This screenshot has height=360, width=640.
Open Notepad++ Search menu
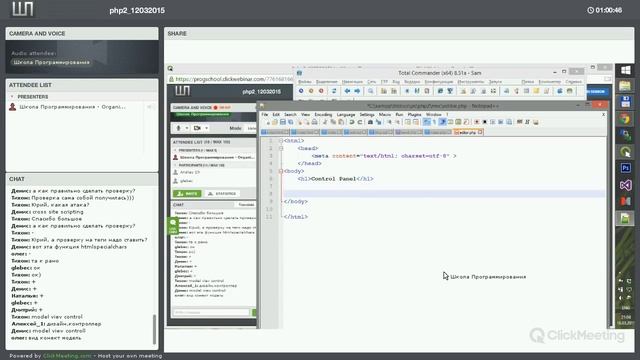[x=290, y=115]
